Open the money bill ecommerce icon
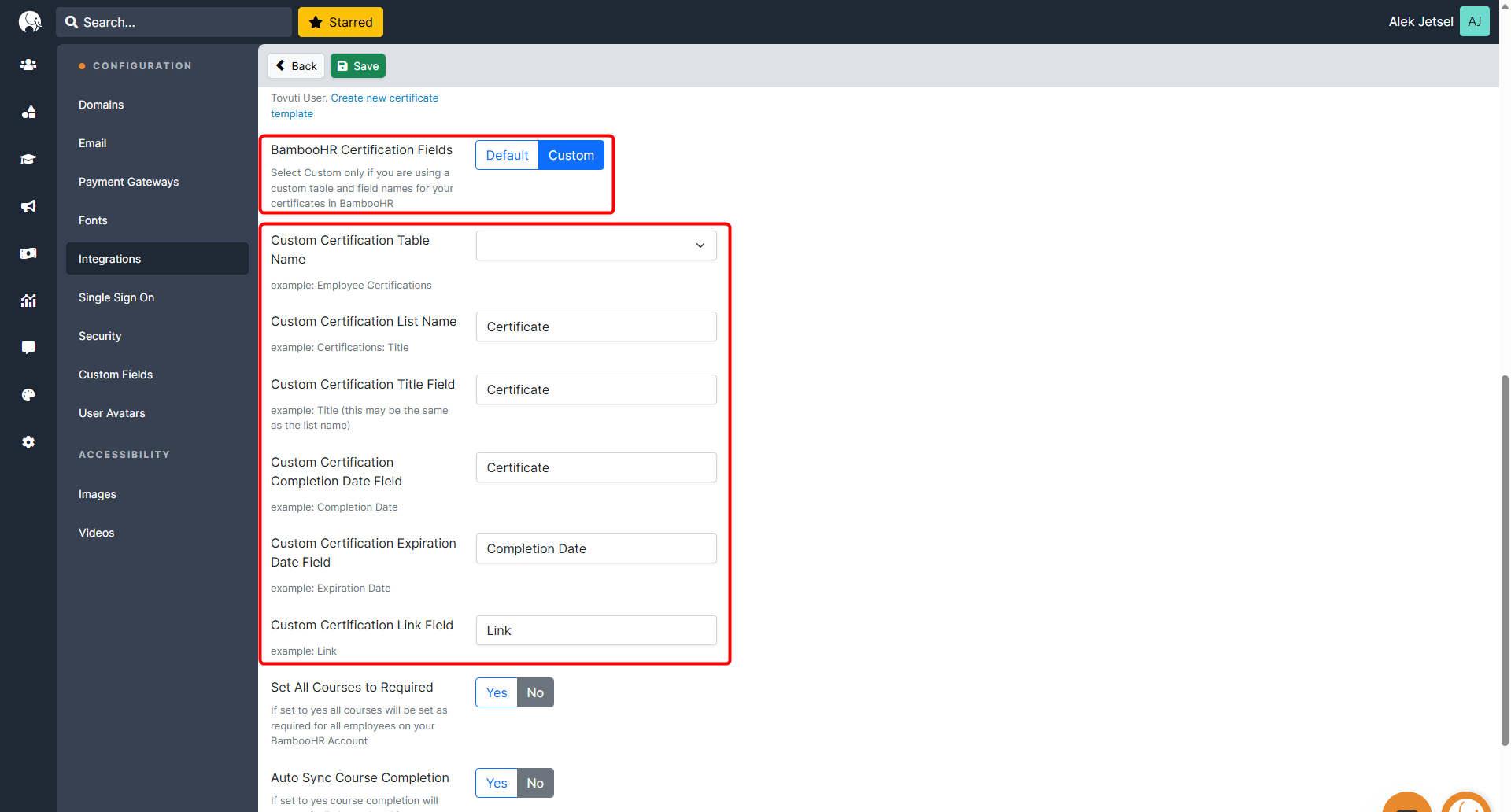 coord(28,253)
